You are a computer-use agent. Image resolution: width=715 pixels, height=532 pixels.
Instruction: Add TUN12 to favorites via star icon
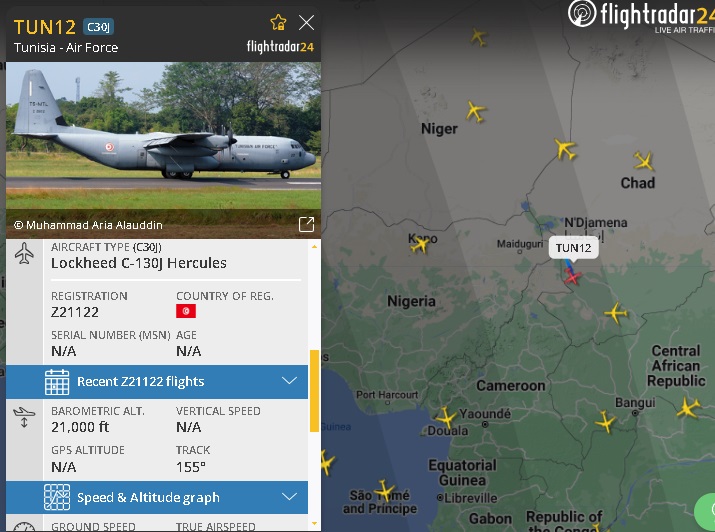pos(278,22)
